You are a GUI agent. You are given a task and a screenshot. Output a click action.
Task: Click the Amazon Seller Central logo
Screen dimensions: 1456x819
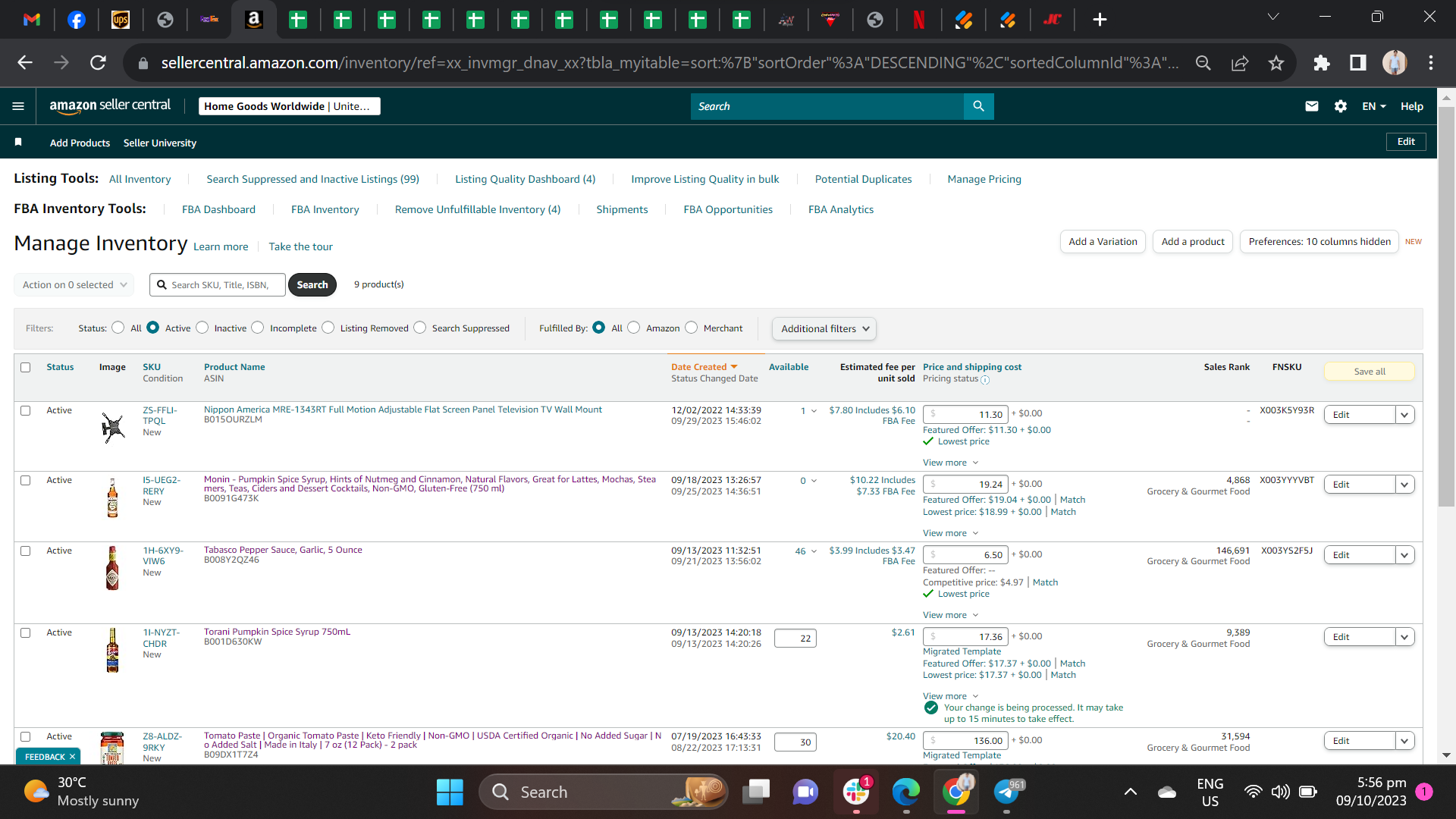(x=110, y=106)
